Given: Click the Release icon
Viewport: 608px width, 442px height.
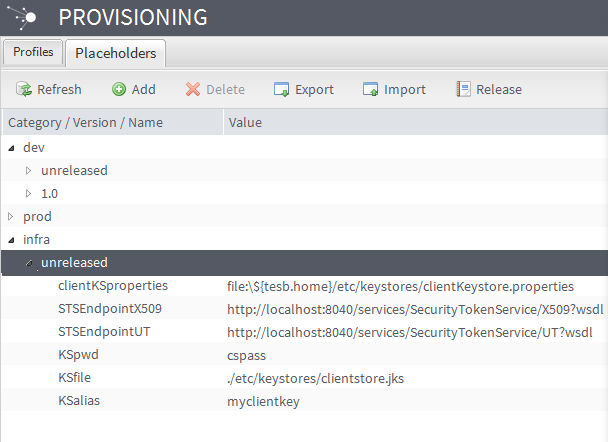Looking at the screenshot, I should 463,90.
